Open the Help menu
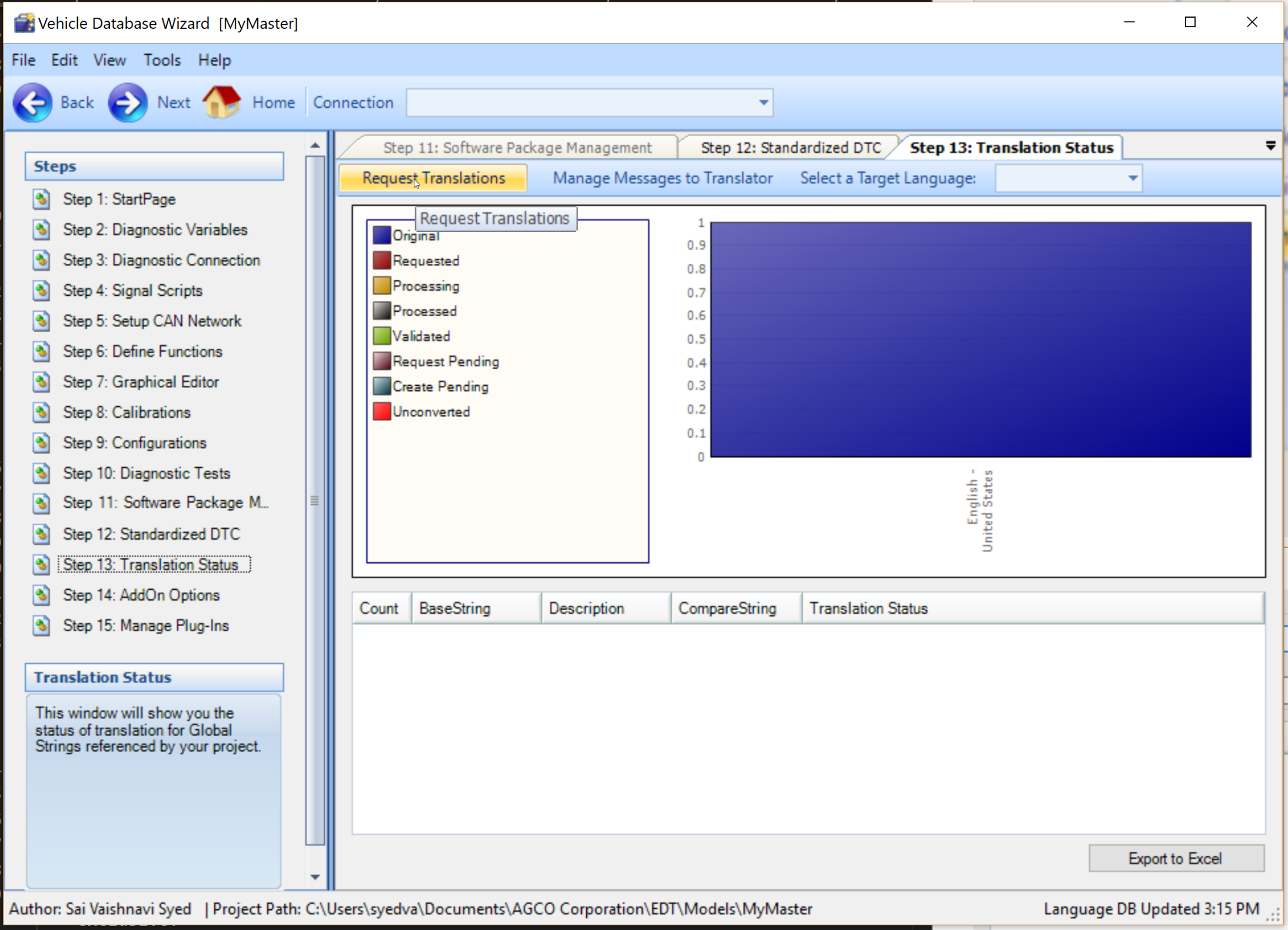 point(214,60)
